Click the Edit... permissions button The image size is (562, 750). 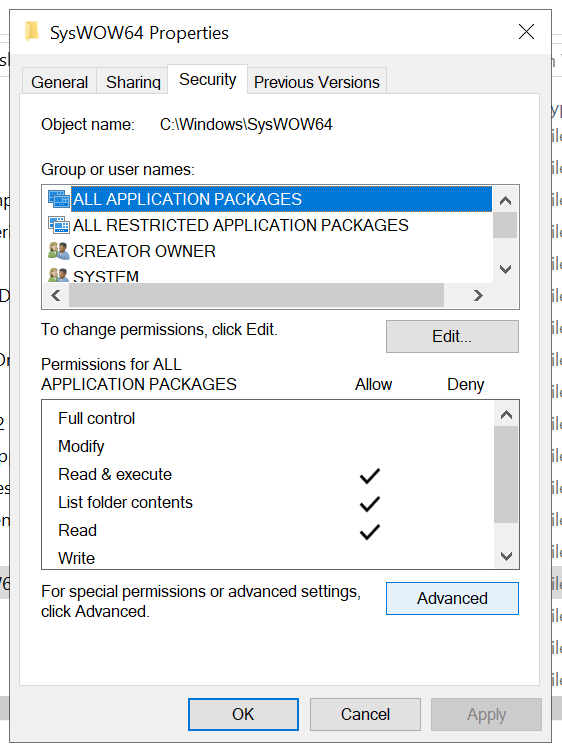point(452,336)
